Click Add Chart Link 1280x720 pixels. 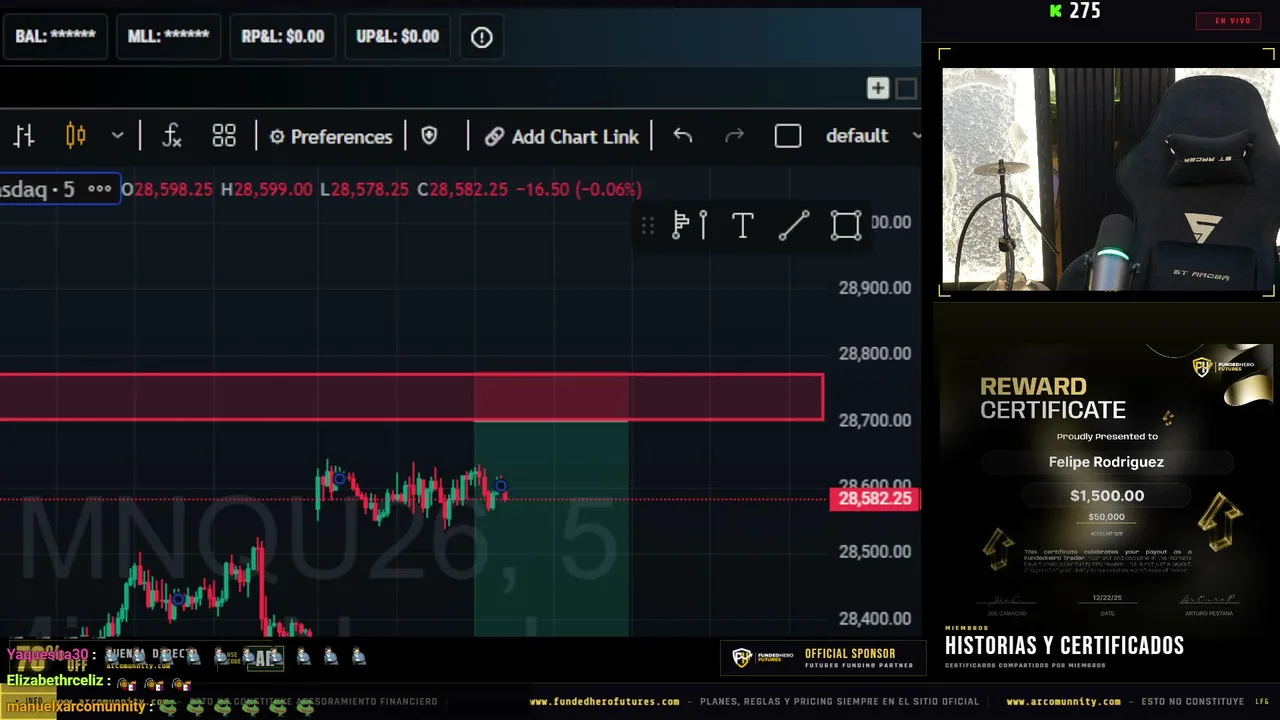(561, 137)
